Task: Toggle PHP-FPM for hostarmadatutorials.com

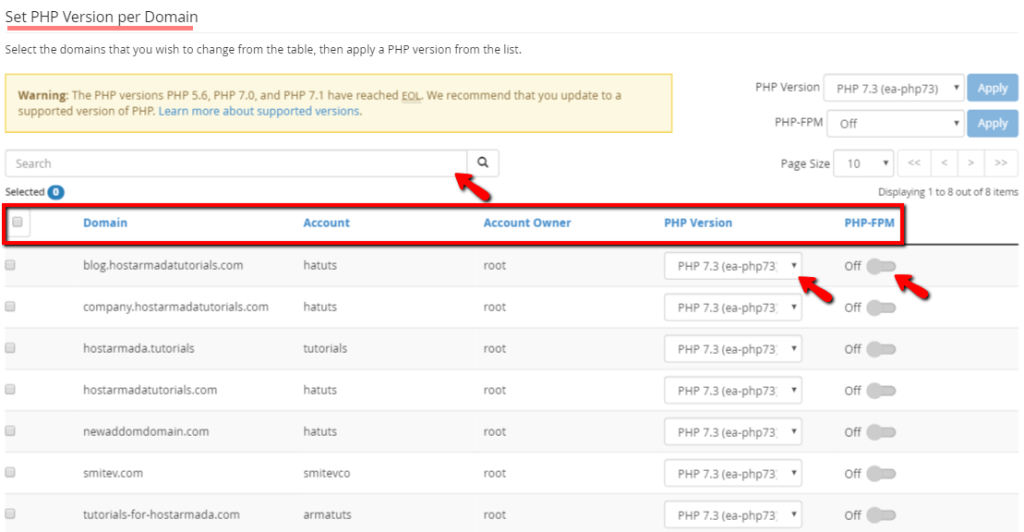Action: (881, 390)
